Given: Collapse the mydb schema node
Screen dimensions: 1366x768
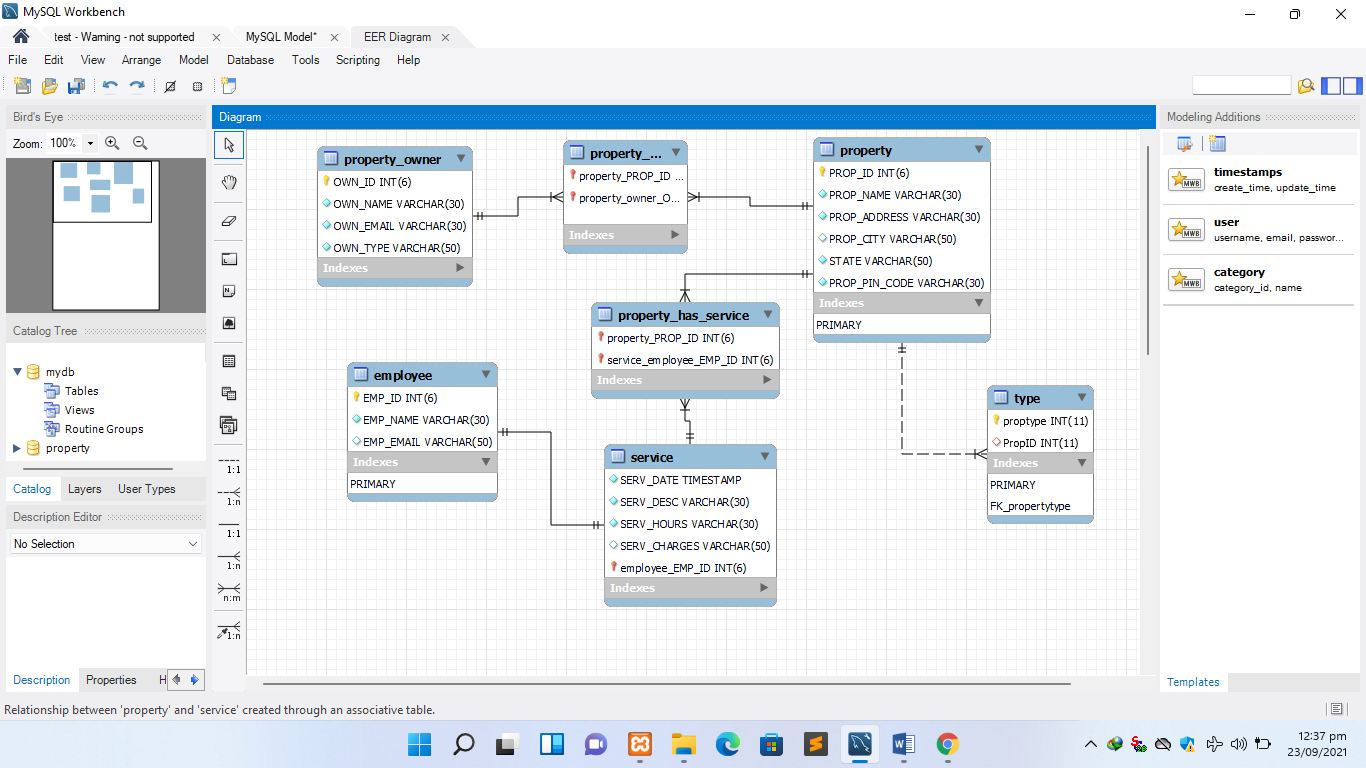Looking at the screenshot, I should pyautogui.click(x=17, y=372).
